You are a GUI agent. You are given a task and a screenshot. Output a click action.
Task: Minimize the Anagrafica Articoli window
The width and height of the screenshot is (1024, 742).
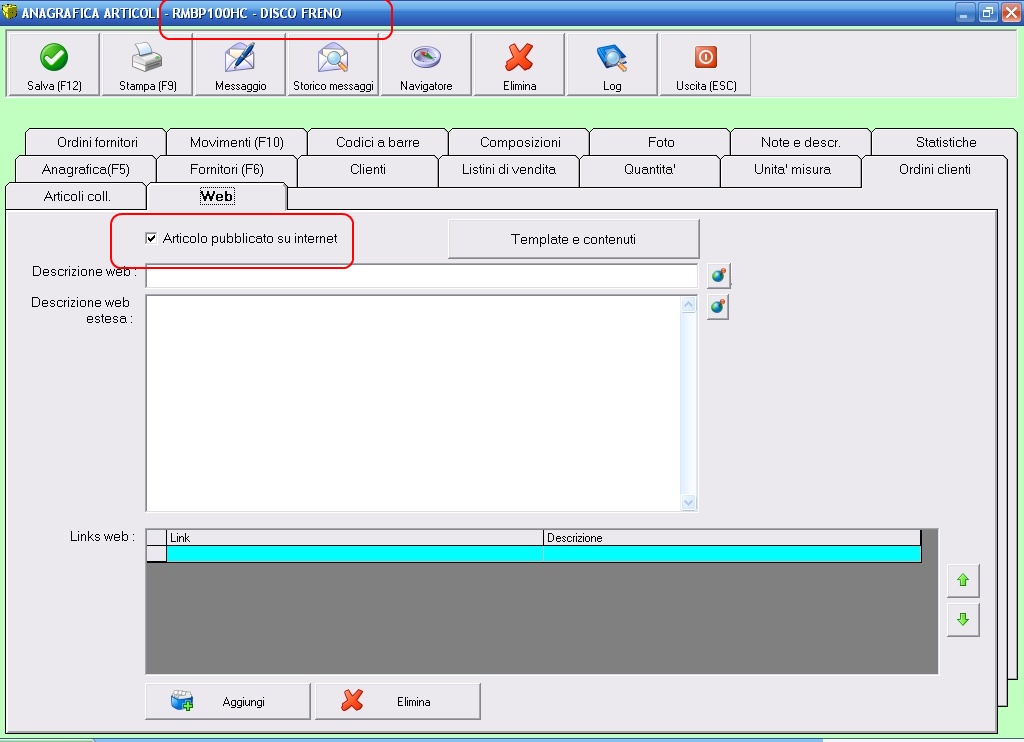(x=964, y=12)
